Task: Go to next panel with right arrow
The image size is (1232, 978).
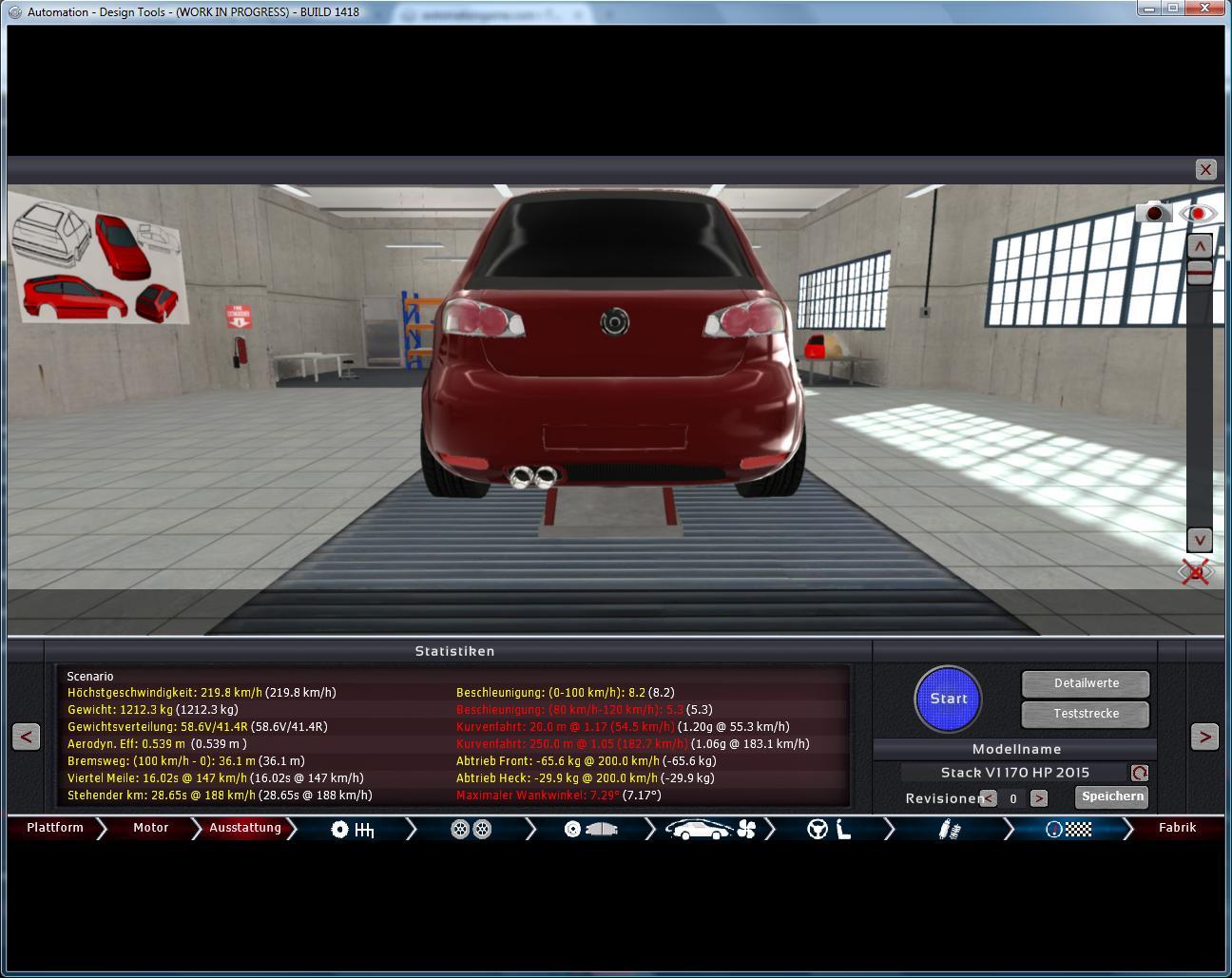Action: [1204, 737]
